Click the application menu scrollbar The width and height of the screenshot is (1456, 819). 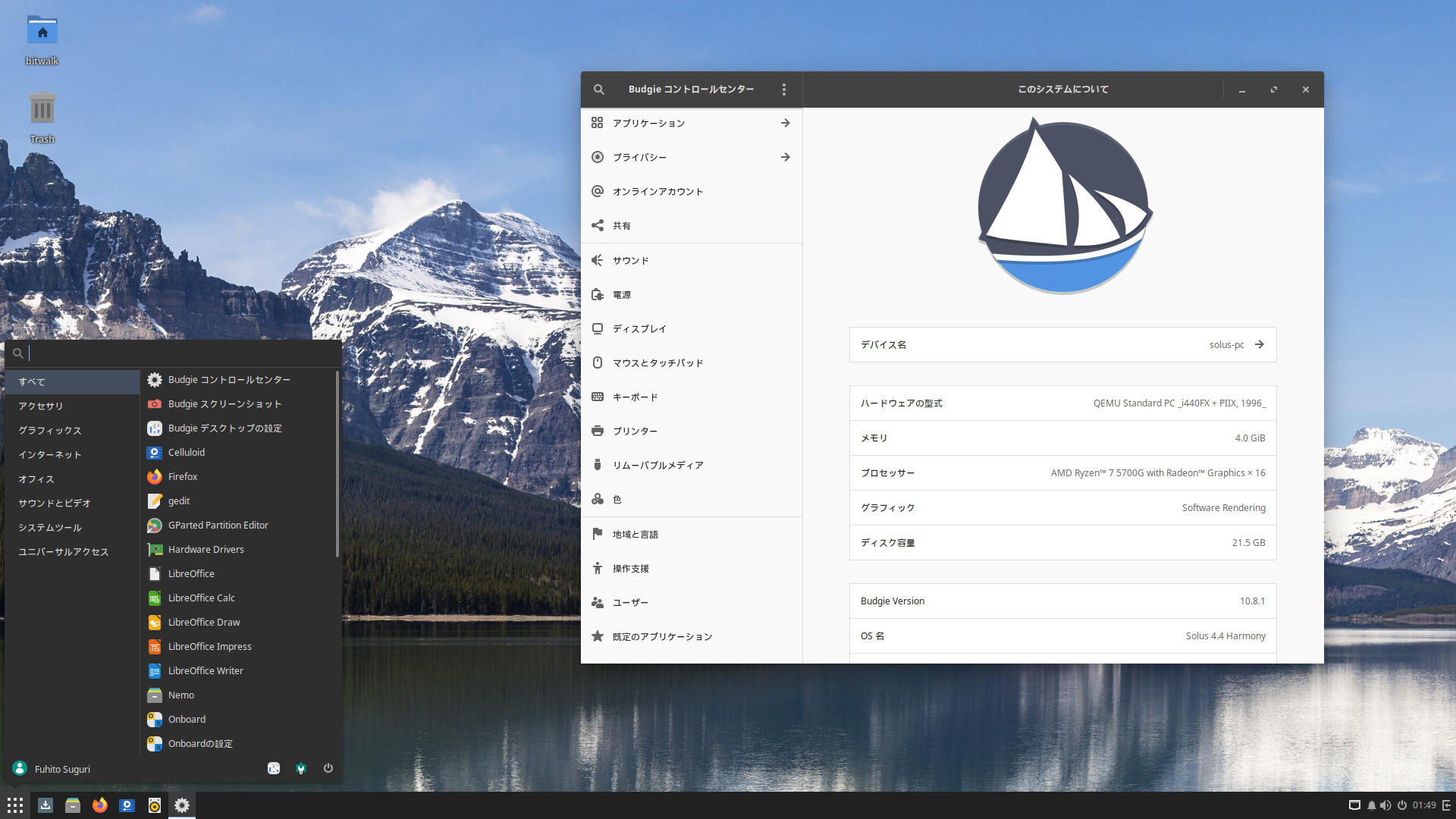(x=337, y=464)
